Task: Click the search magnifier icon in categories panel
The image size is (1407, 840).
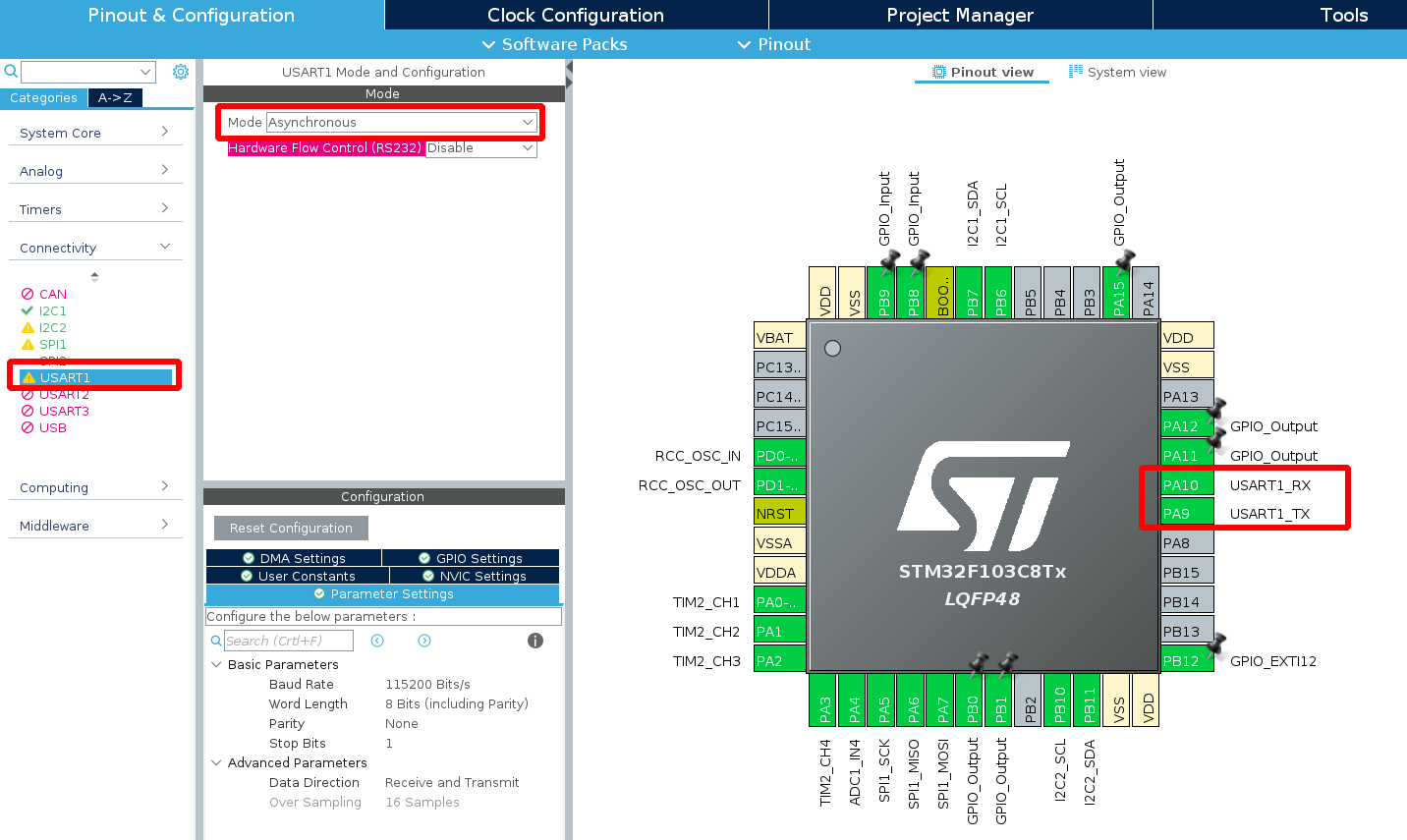Action: pyautogui.click(x=11, y=71)
